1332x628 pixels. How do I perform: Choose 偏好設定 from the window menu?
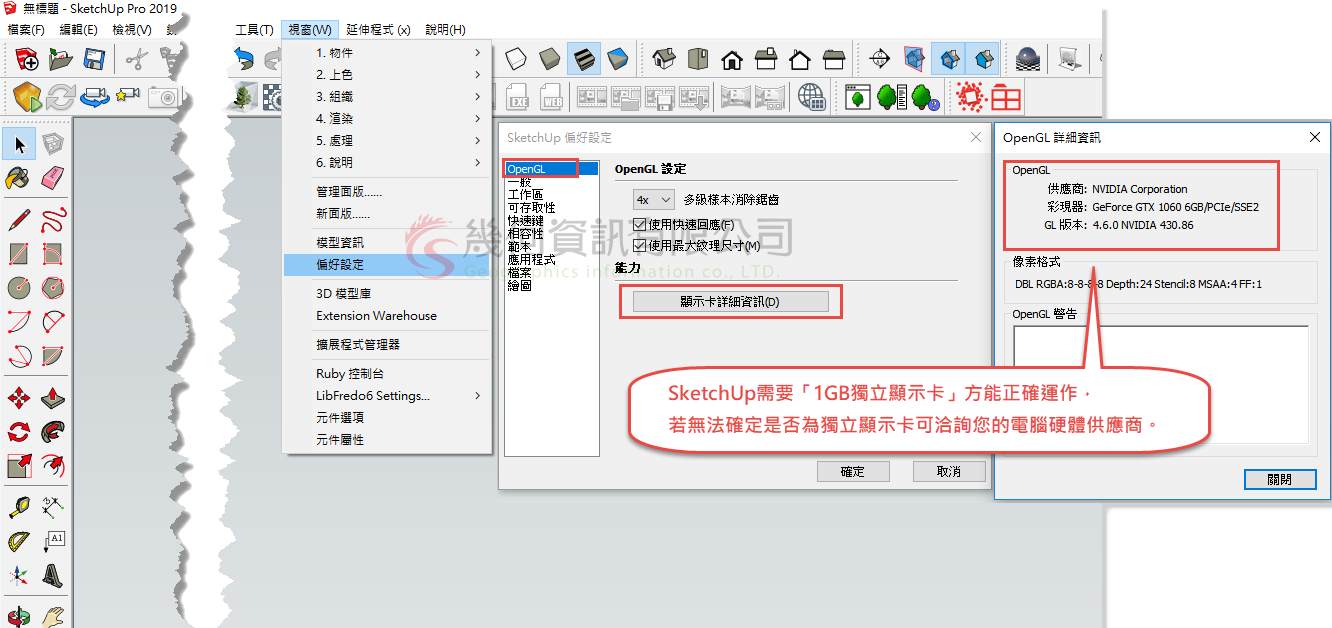[387, 265]
